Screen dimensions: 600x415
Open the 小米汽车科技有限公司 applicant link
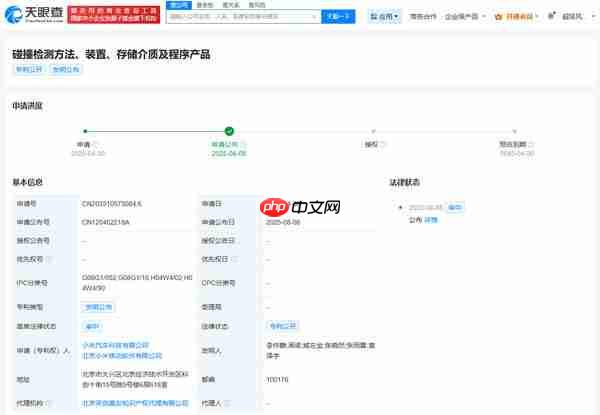(115, 345)
